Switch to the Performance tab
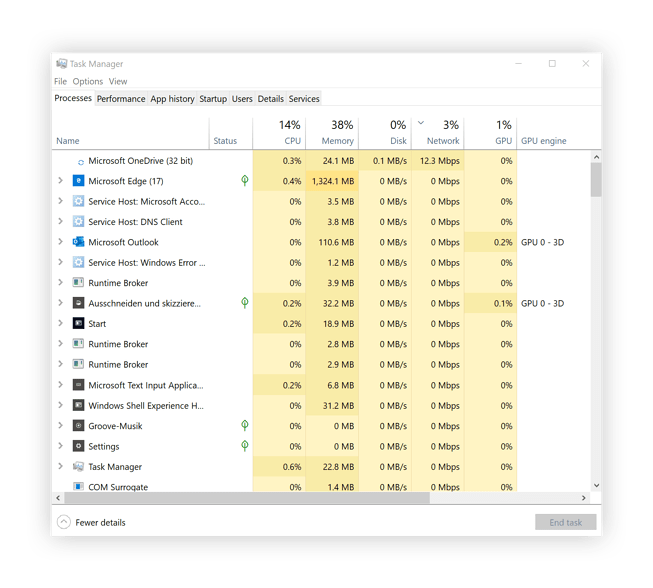This screenshot has width=653, height=588. (121, 99)
